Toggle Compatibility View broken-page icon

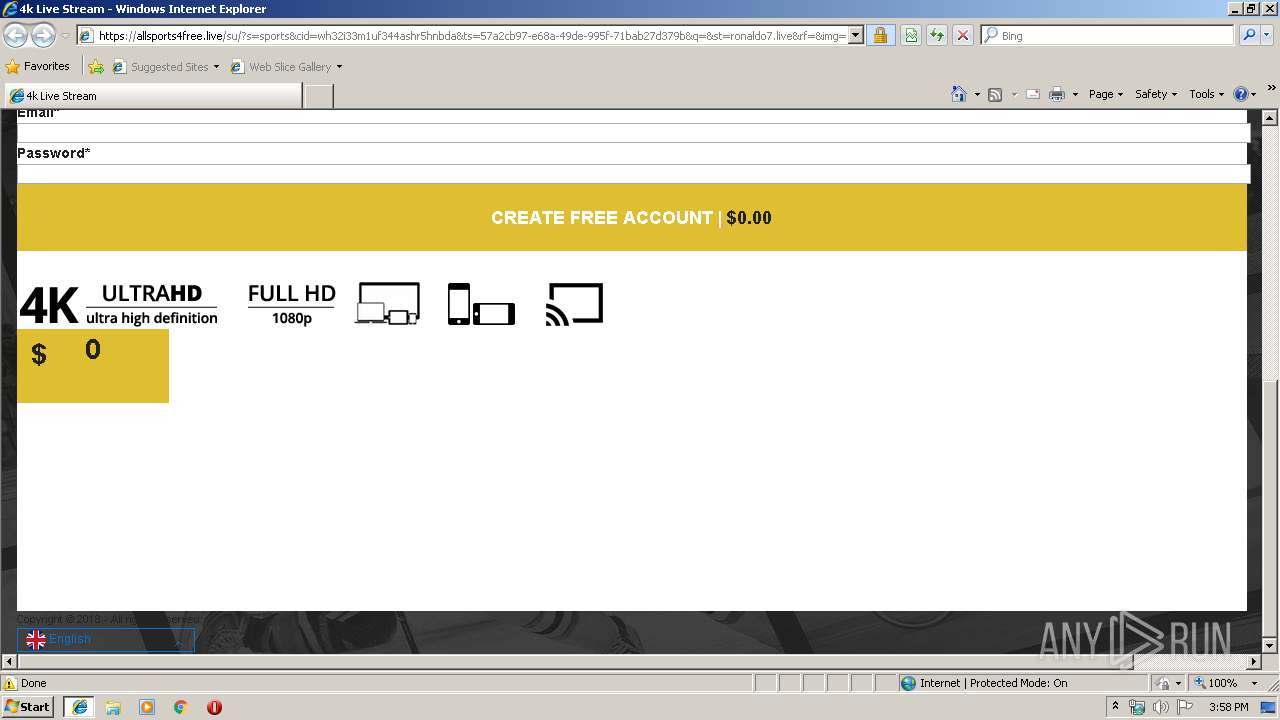[911, 36]
